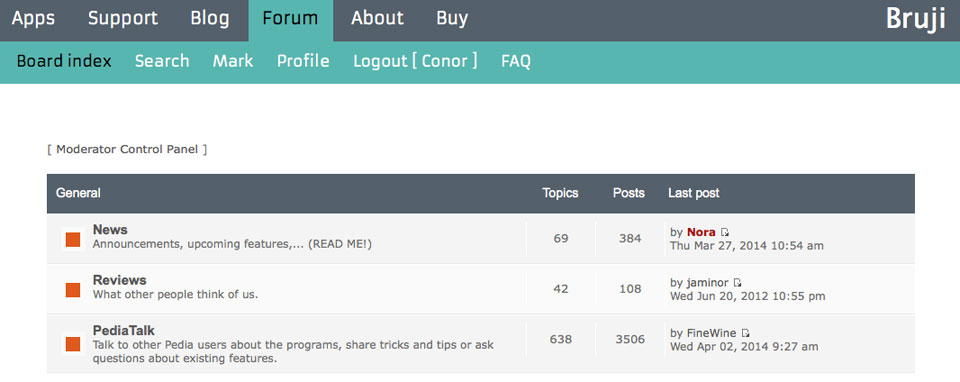960x382 pixels.
Task: Open the Moderator Control Panel
Action: pos(127,149)
